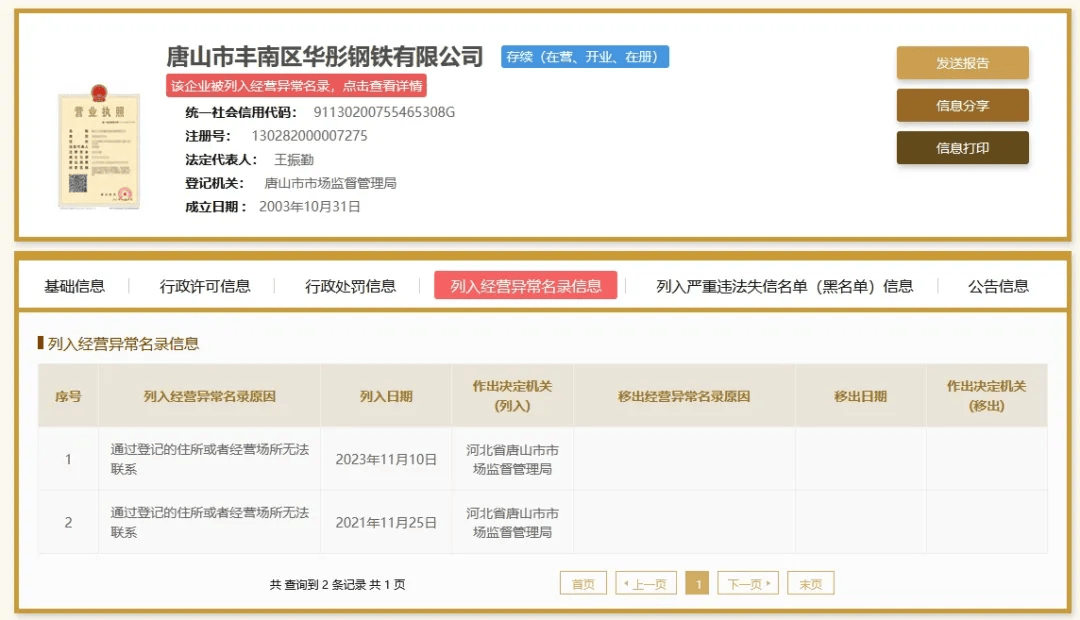The height and width of the screenshot is (620, 1080).
Task: Click the 信息分享 button
Action: point(962,105)
